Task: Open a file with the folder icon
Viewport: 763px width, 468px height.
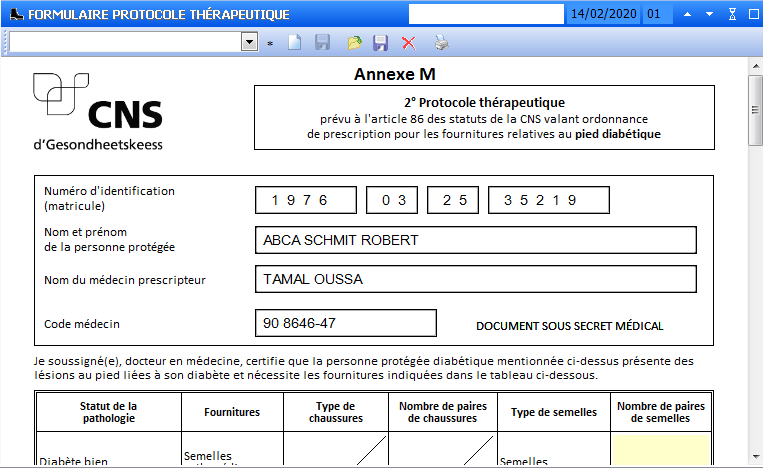Action: (x=353, y=43)
